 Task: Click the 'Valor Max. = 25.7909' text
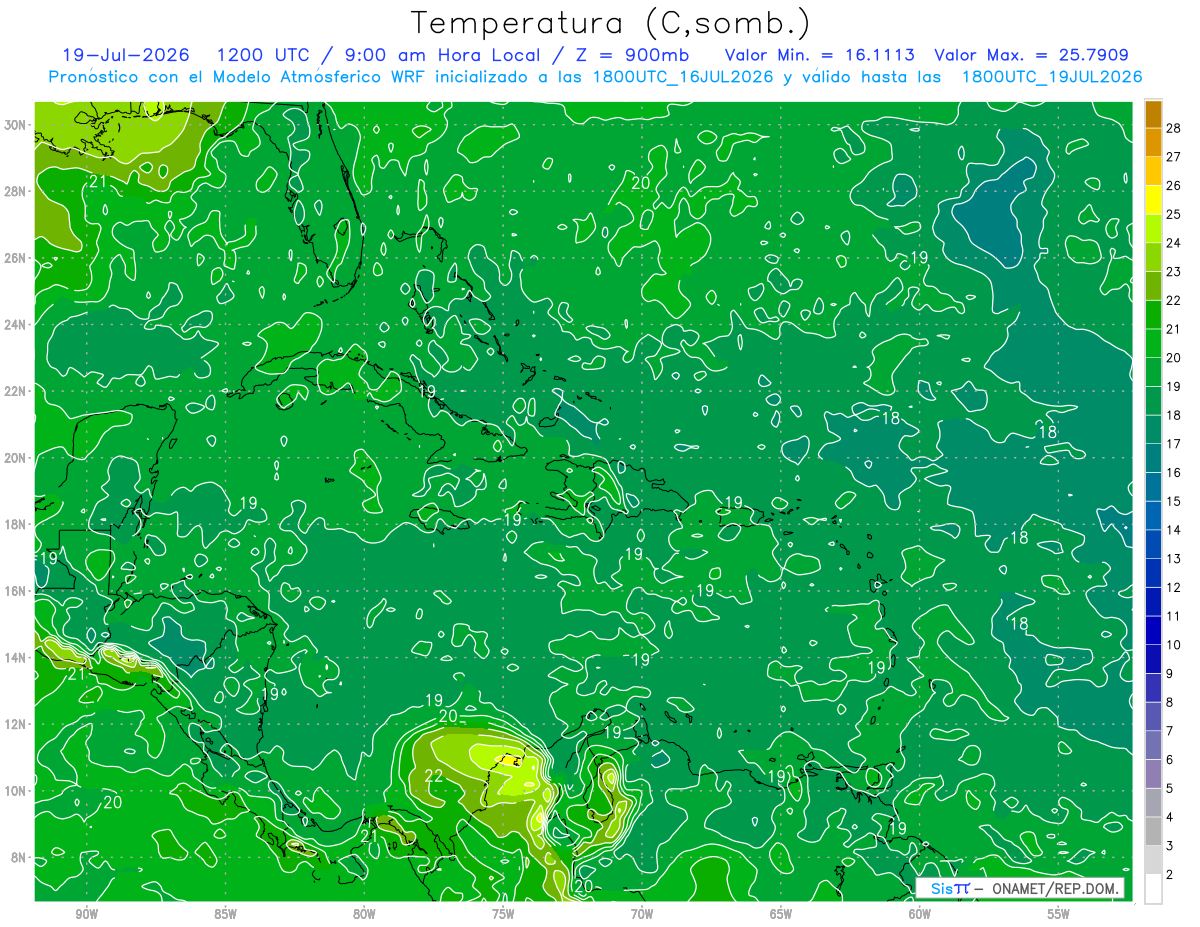[x=1032, y=55]
